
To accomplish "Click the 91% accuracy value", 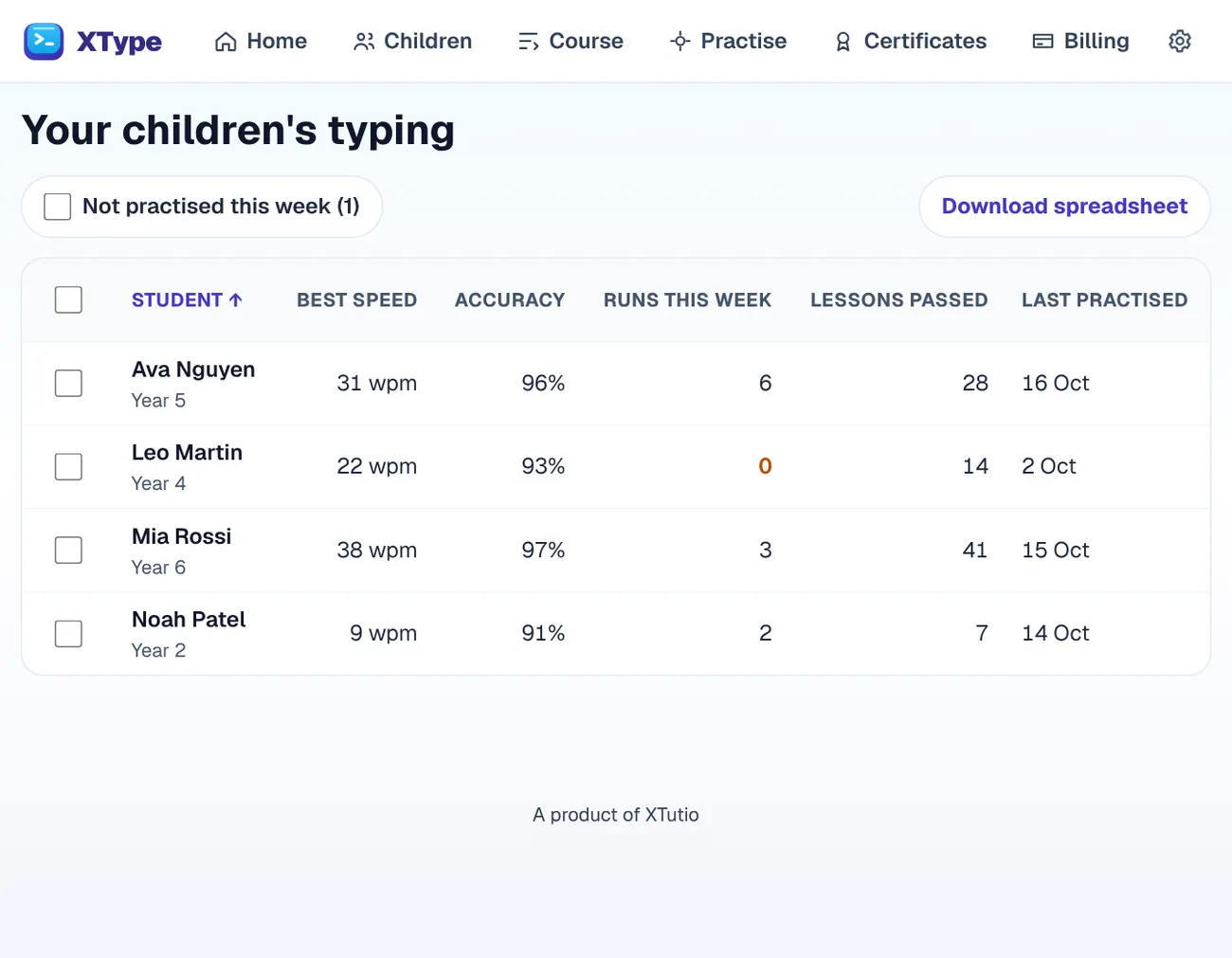I will tap(543, 633).
